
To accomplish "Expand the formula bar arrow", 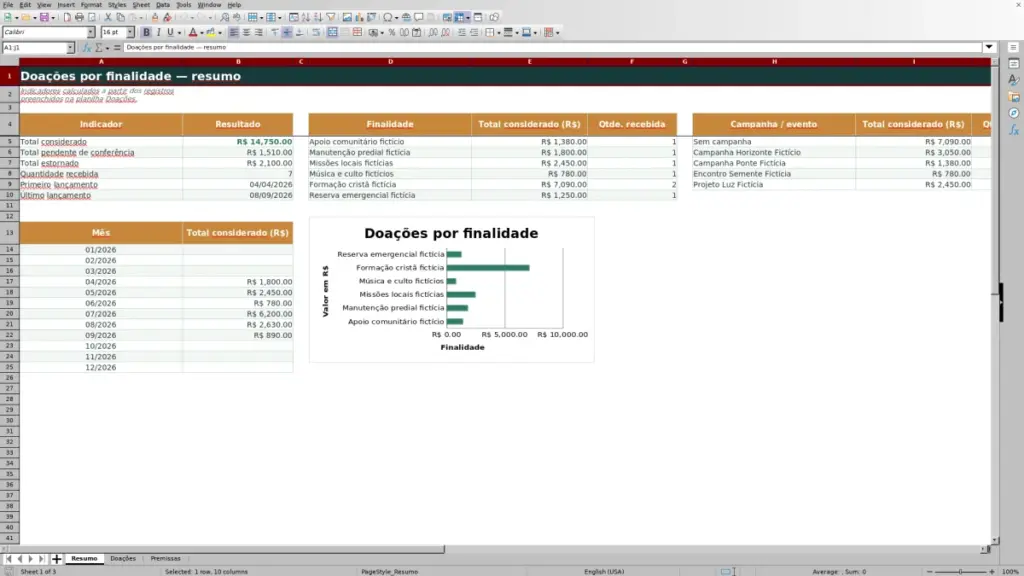I will point(989,47).
